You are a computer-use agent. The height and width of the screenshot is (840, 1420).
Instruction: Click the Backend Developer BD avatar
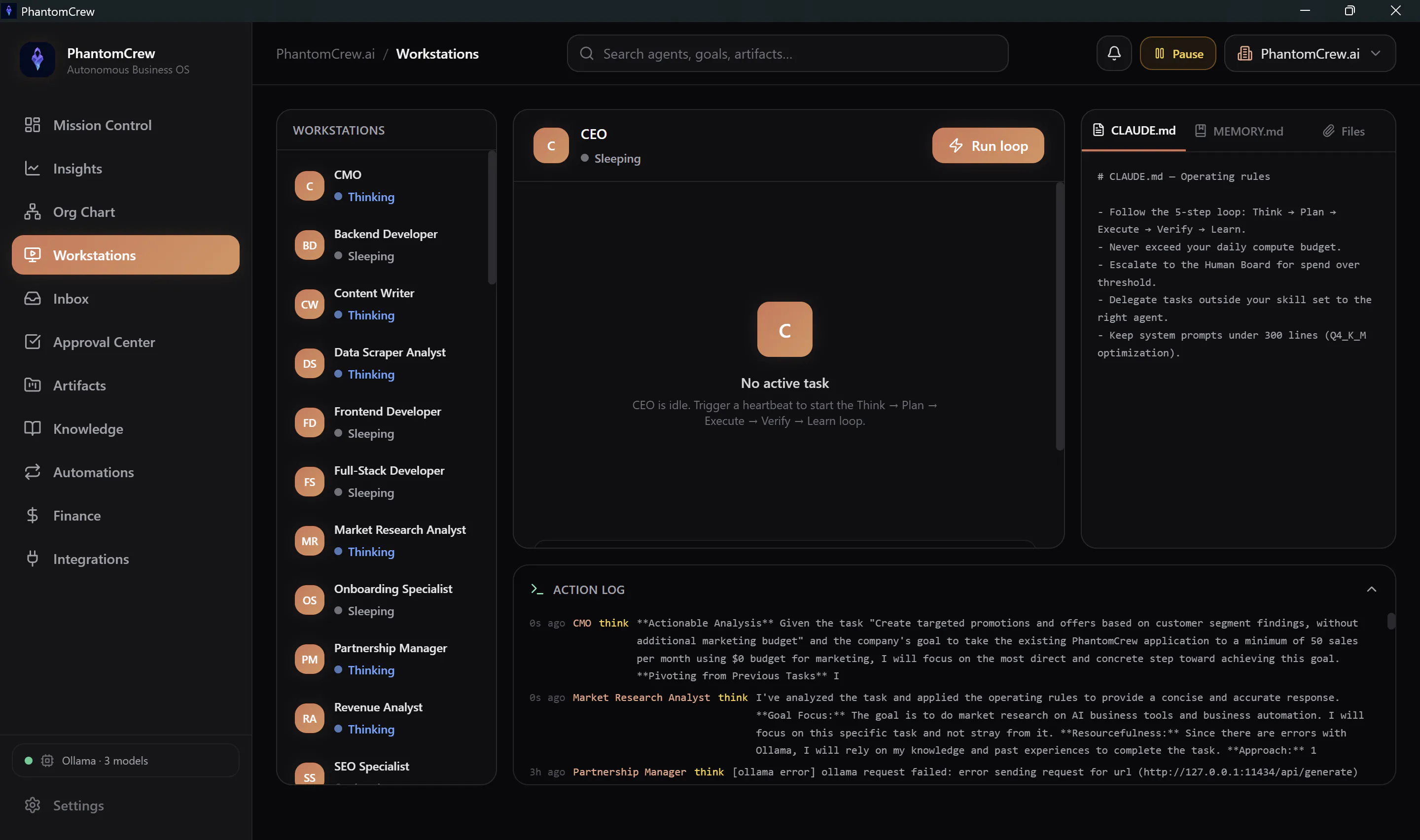point(310,245)
